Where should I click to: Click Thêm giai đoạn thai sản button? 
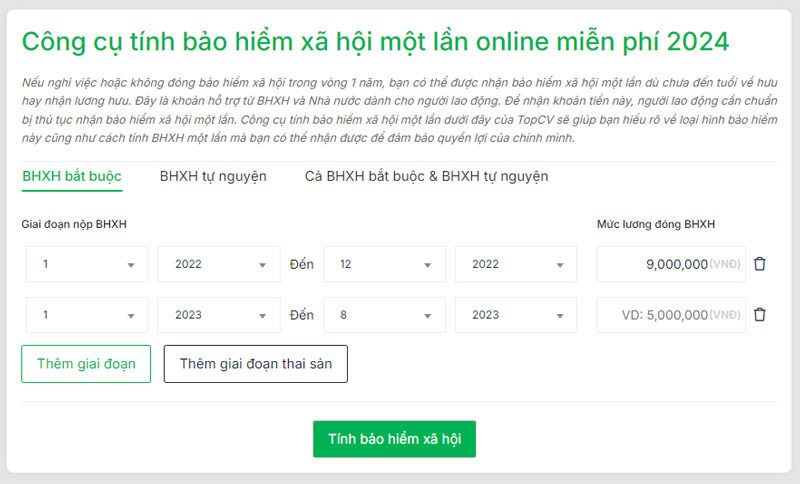click(256, 364)
